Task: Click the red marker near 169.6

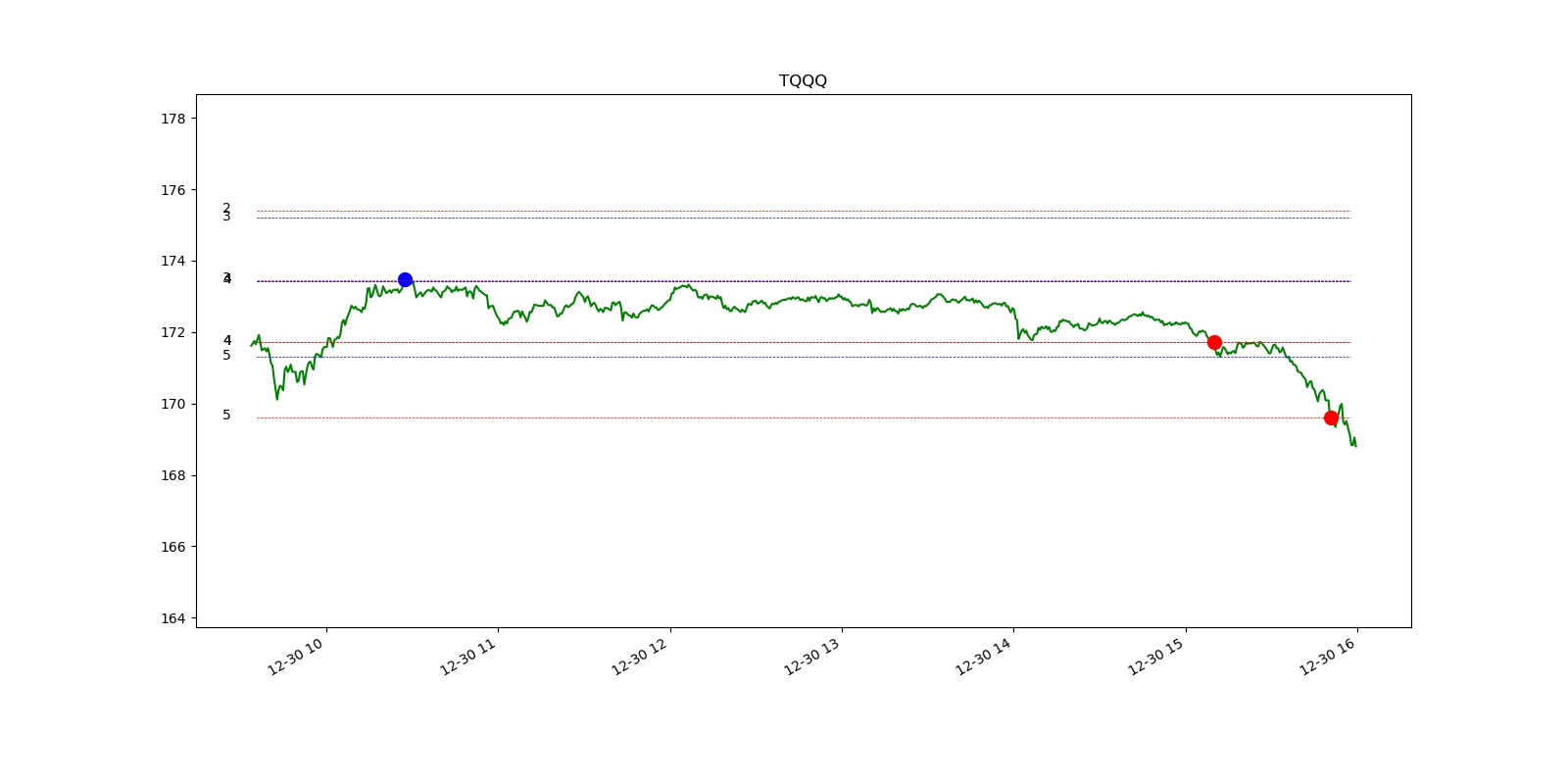Action: coord(1331,417)
